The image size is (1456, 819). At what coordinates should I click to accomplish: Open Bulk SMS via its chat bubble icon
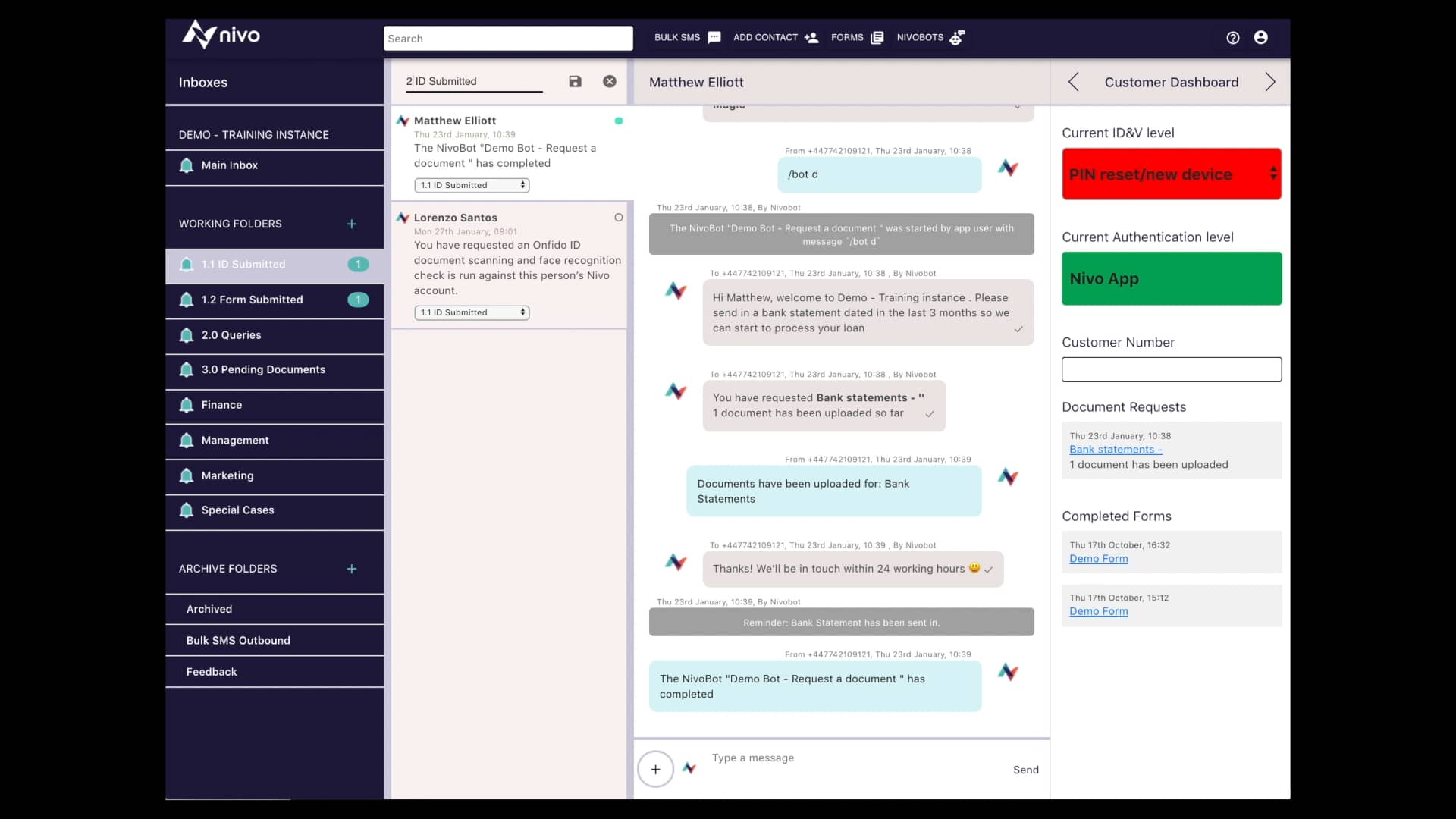coord(714,38)
